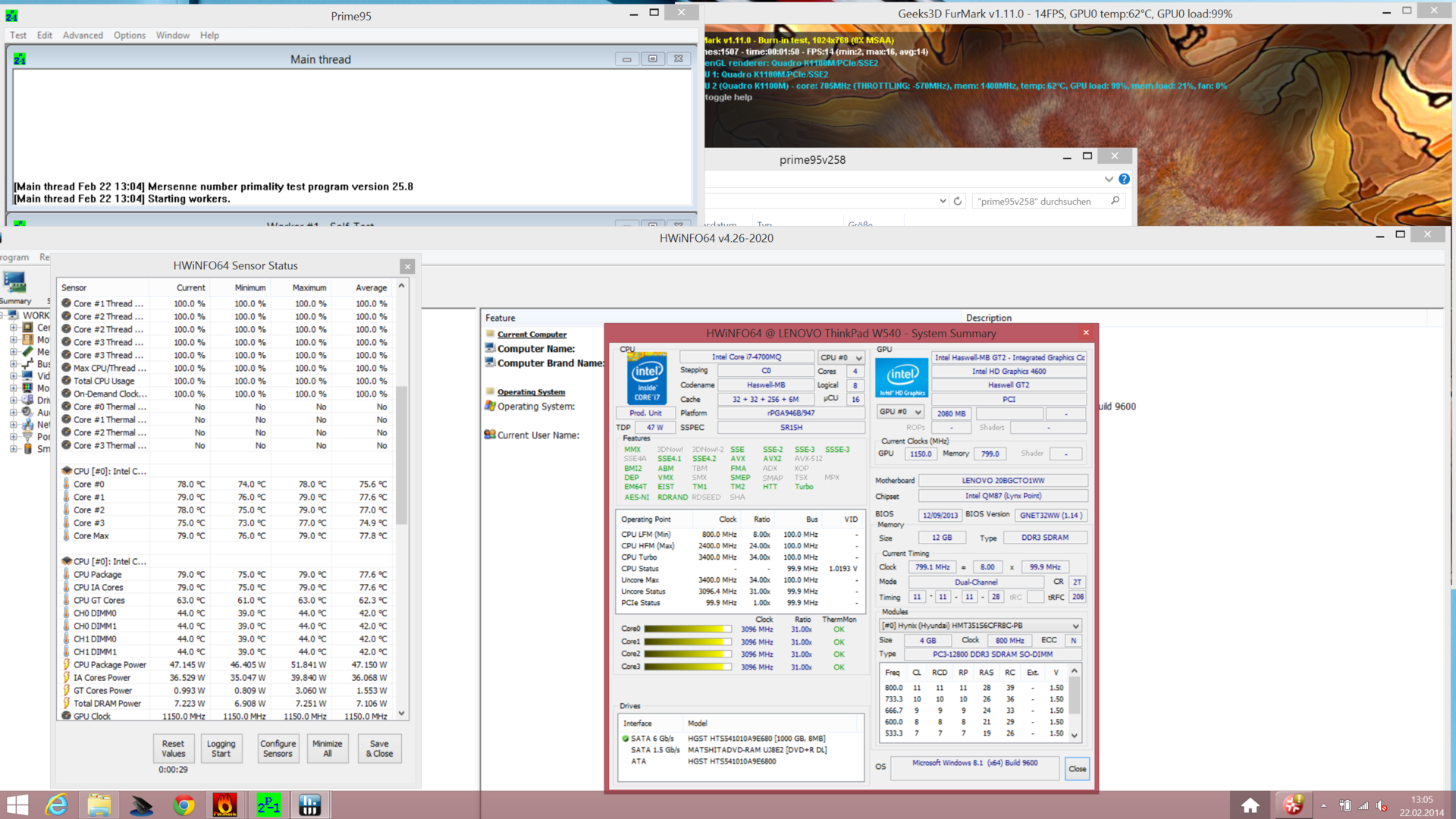Click the Explorer help question mark icon
The width and height of the screenshot is (1456, 819).
(x=1124, y=179)
